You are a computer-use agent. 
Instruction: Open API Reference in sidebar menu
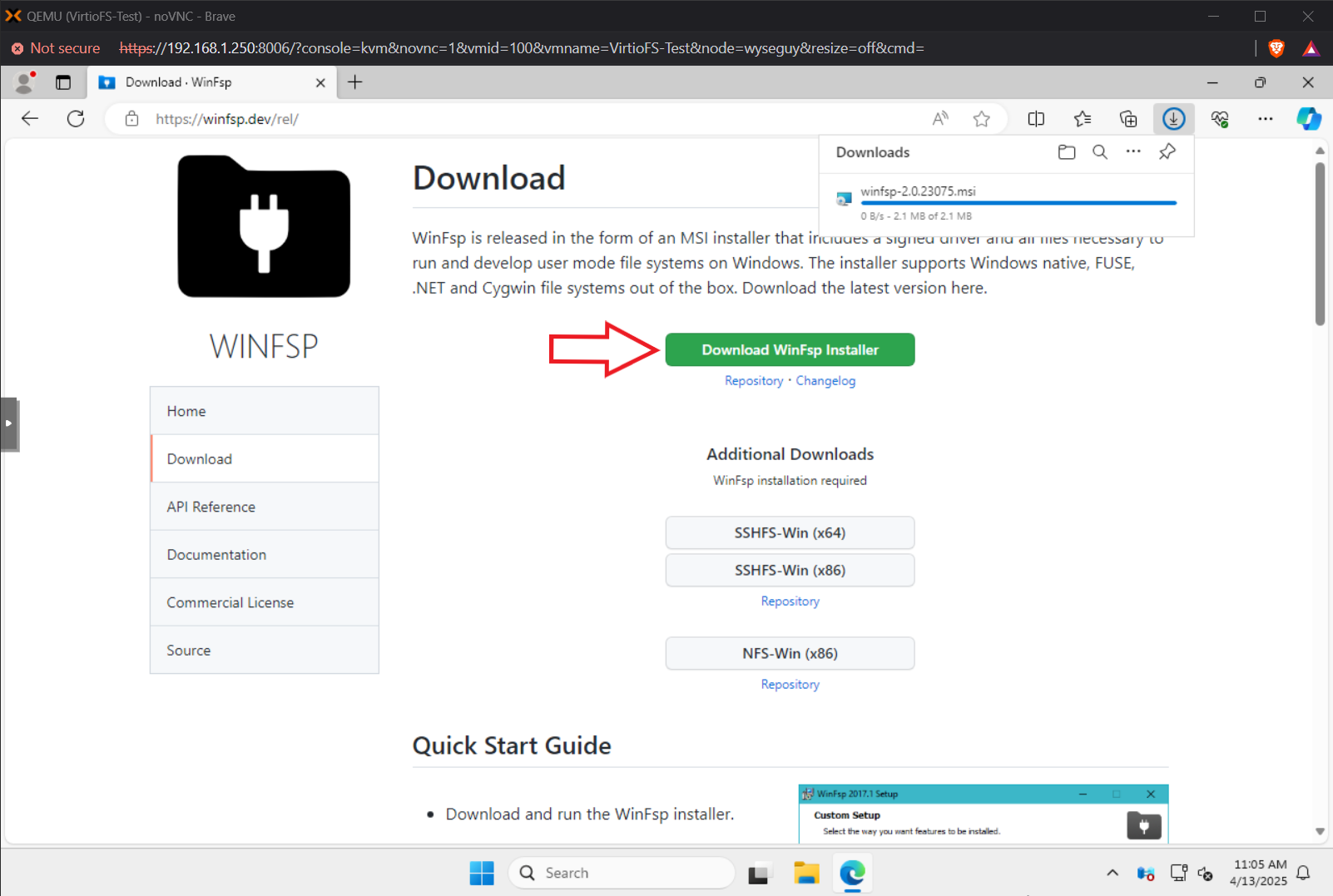[x=265, y=507]
